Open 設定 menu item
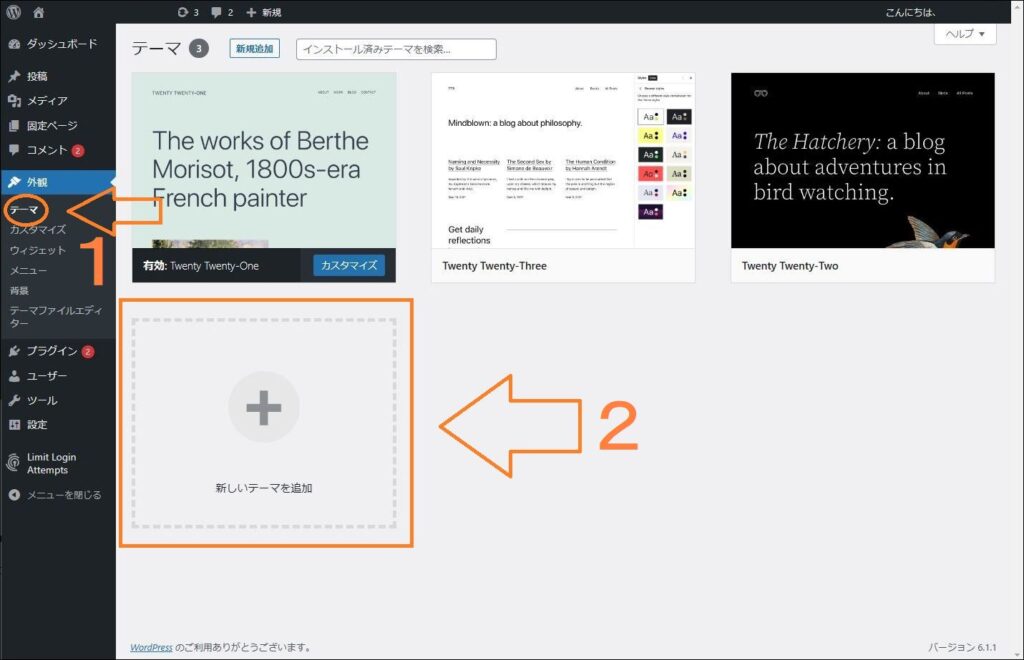This screenshot has height=660, width=1024. click(x=37, y=424)
